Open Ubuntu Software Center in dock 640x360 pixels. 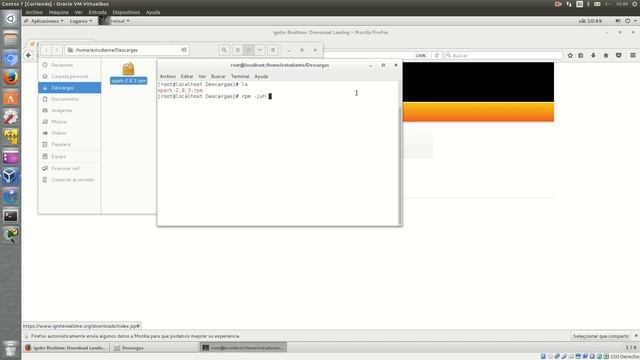pos(11,98)
